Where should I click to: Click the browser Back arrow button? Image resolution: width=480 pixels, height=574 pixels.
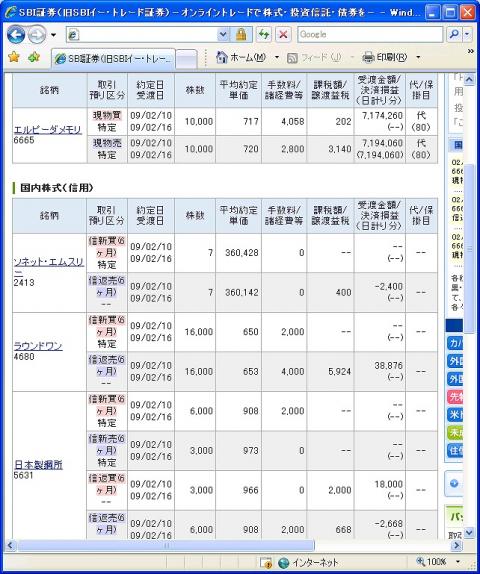(15, 35)
